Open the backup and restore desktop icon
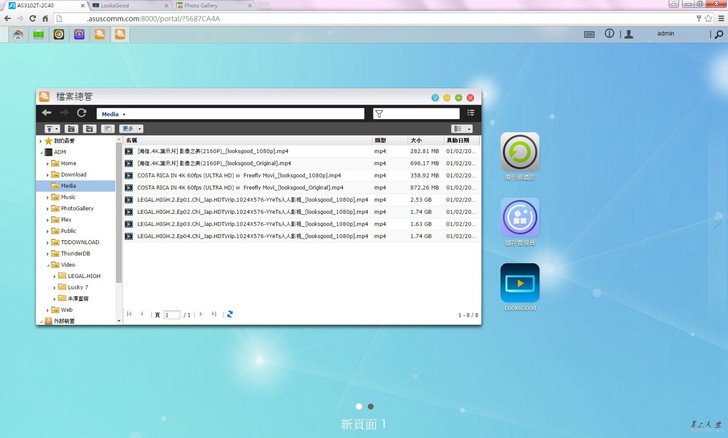 (x=519, y=152)
